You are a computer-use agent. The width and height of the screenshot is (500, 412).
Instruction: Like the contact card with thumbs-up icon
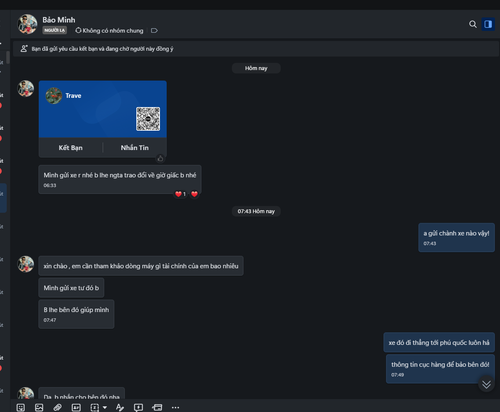(x=160, y=158)
